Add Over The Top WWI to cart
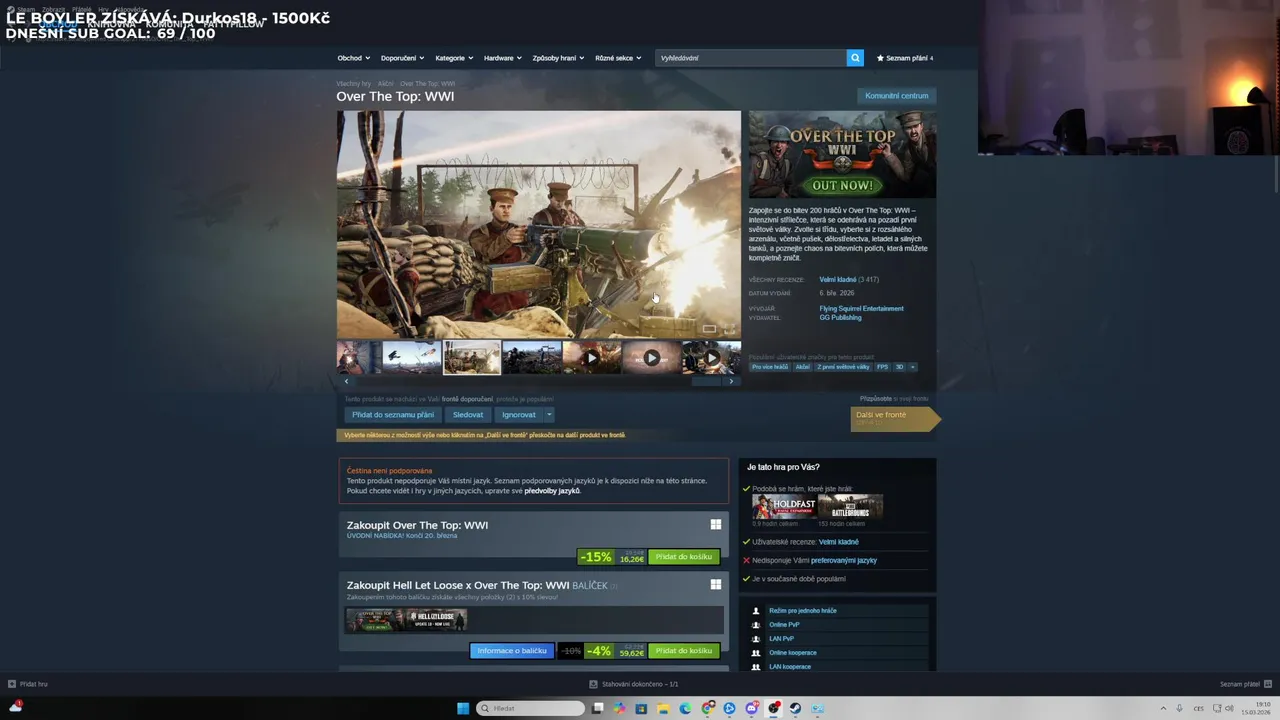Viewport: 1280px width, 720px height. click(x=684, y=557)
